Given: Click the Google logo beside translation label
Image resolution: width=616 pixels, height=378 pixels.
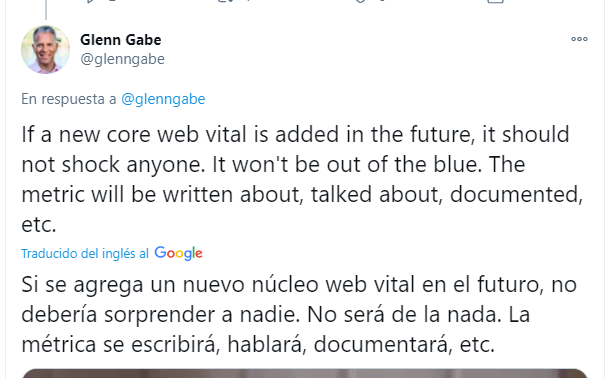Looking at the screenshot, I should pyautogui.click(x=178, y=253).
